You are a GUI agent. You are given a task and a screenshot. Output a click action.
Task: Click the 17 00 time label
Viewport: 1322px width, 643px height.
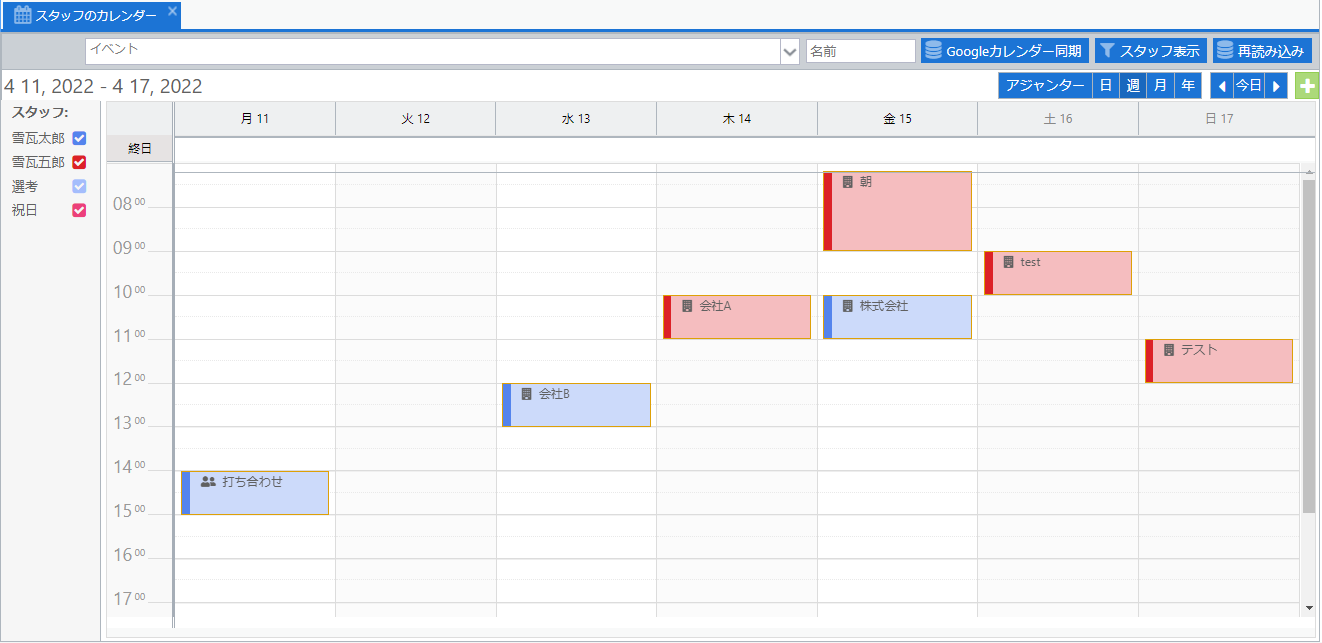coord(129,600)
